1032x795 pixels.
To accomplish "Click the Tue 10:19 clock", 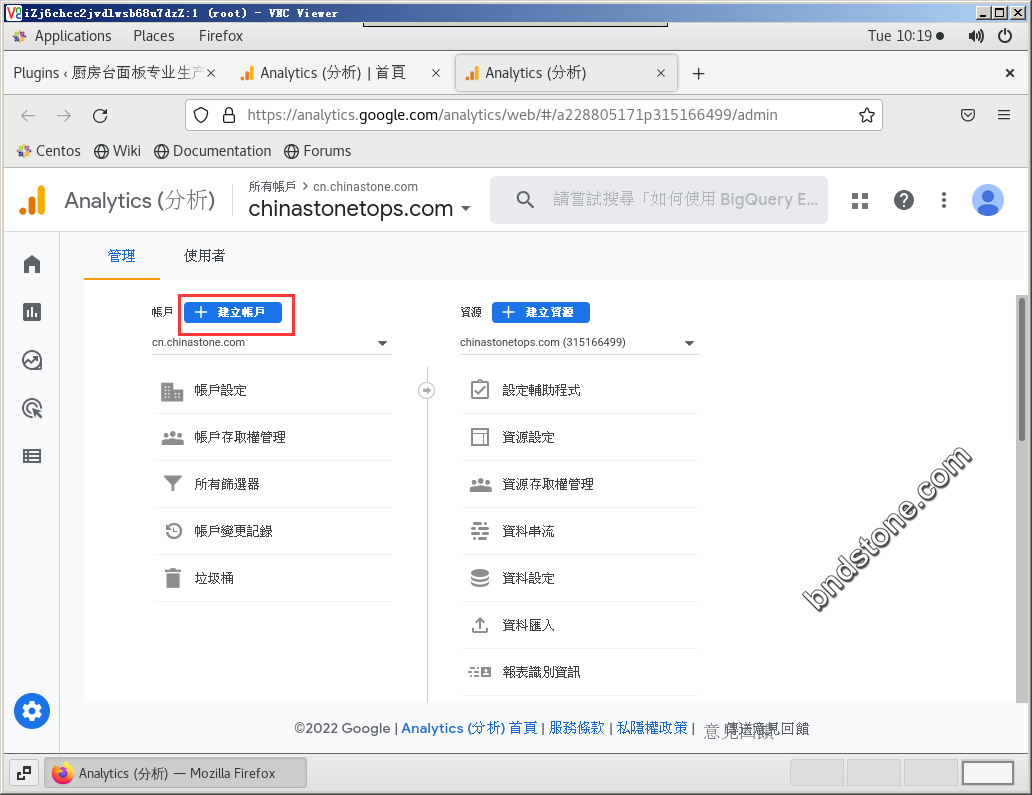I will click(x=900, y=36).
